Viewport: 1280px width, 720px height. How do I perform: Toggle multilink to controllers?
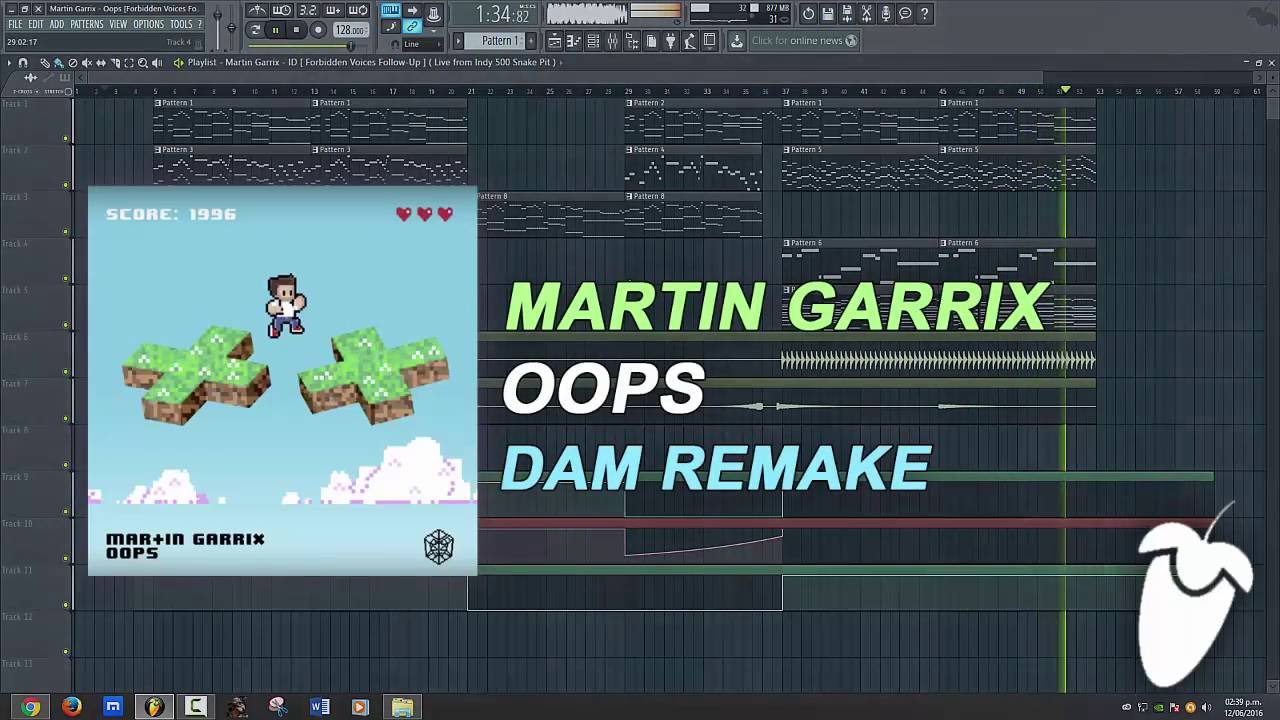coord(412,27)
